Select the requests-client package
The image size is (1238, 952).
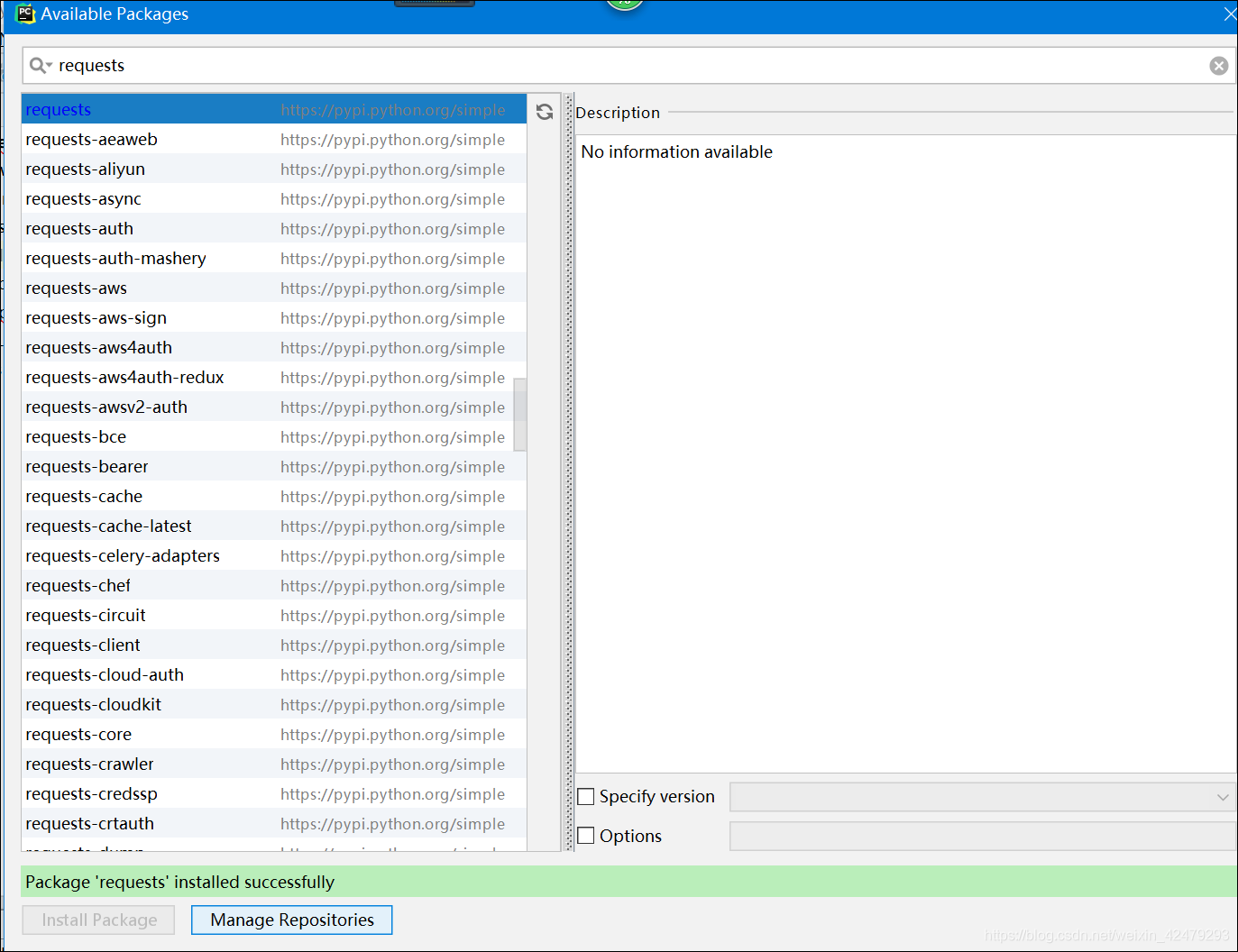pos(274,645)
